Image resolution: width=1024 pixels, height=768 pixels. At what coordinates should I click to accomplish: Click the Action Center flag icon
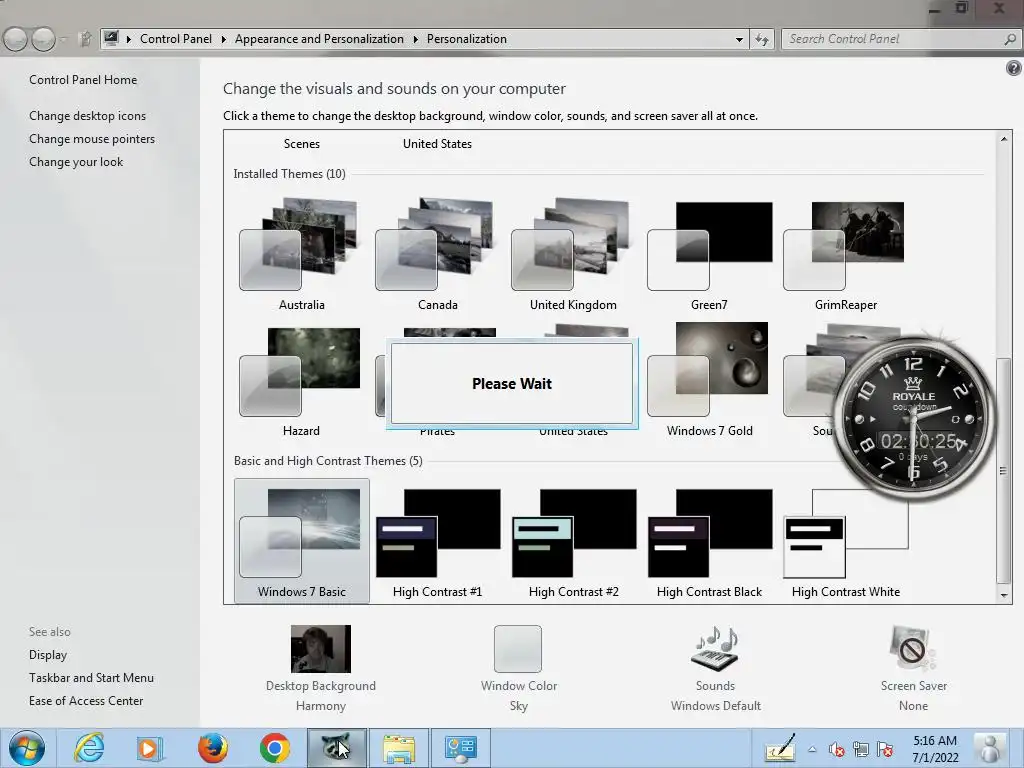[x=885, y=750]
